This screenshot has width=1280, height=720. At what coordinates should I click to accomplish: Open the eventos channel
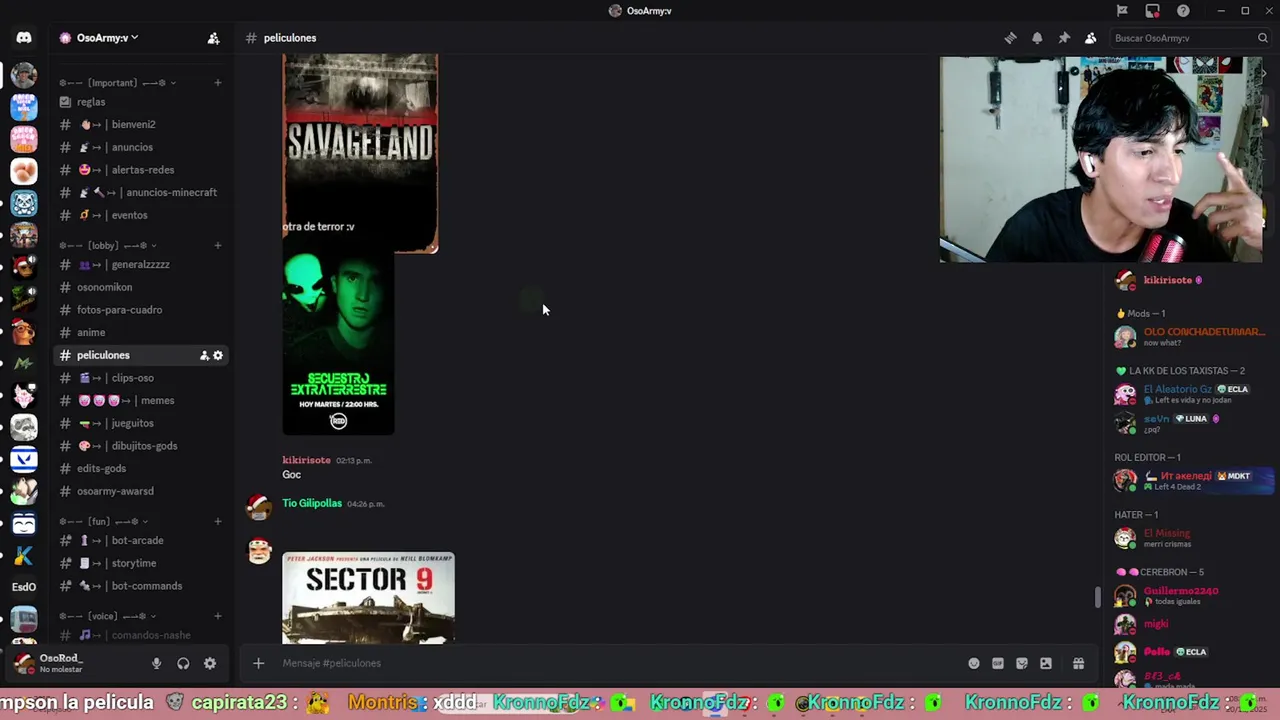click(140, 215)
